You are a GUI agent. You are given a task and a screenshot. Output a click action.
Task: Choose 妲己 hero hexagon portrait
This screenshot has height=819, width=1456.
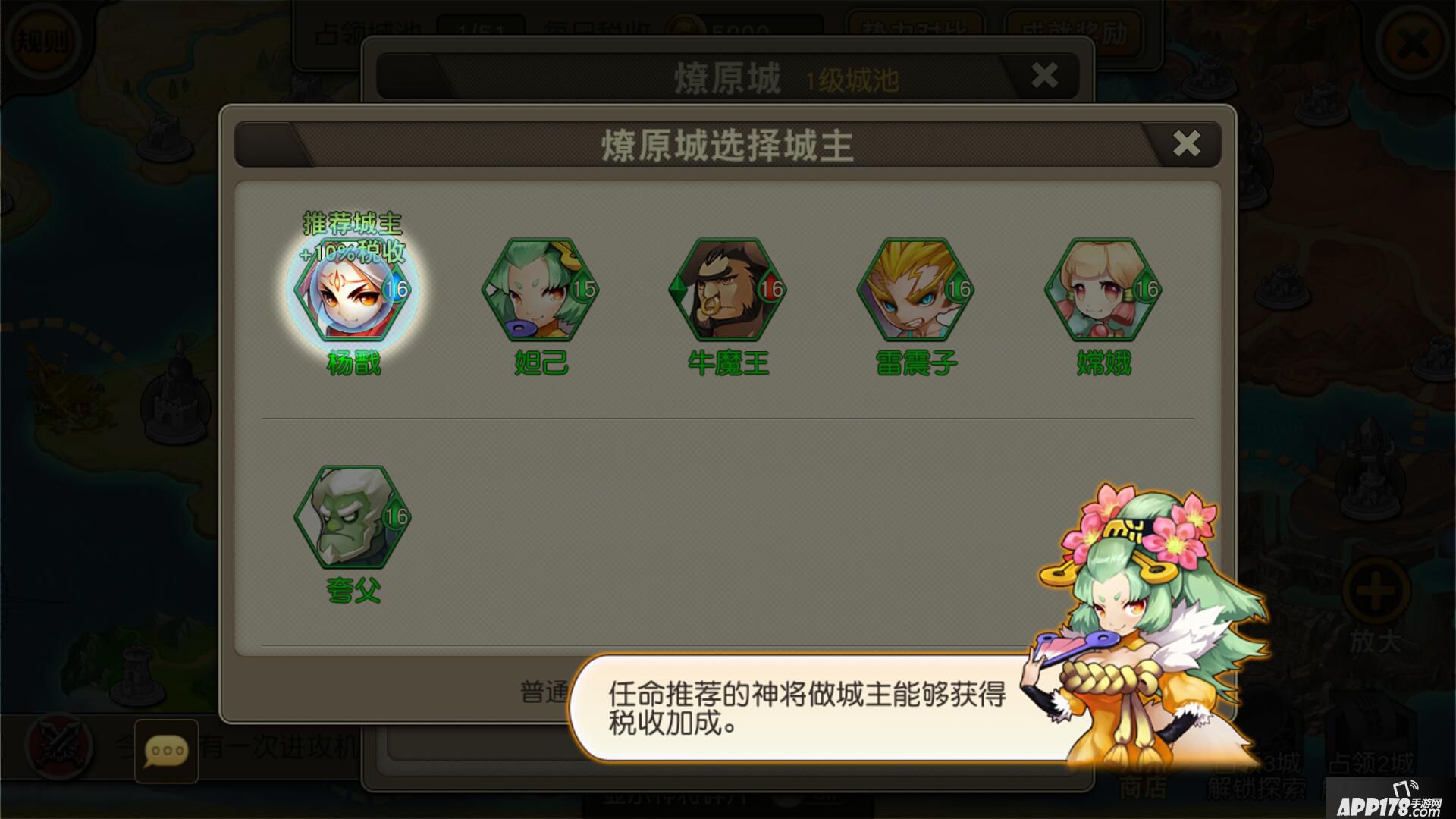pos(541,289)
